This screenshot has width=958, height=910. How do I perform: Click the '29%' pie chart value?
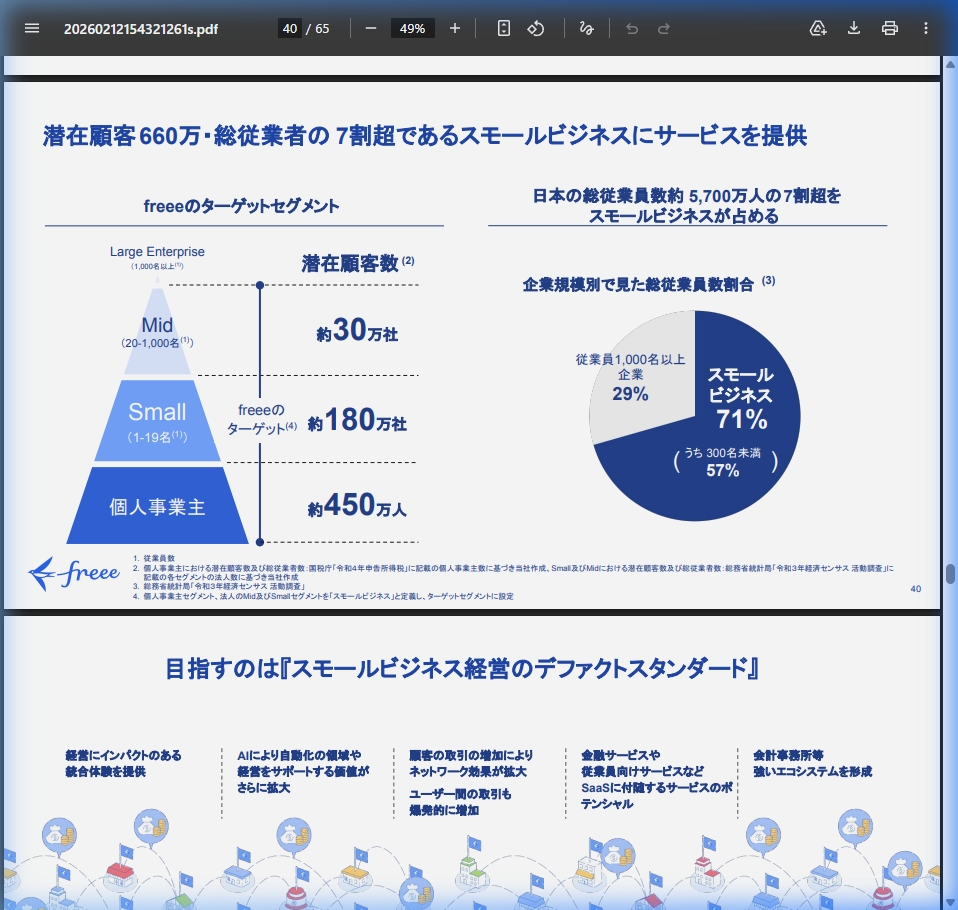click(x=630, y=394)
